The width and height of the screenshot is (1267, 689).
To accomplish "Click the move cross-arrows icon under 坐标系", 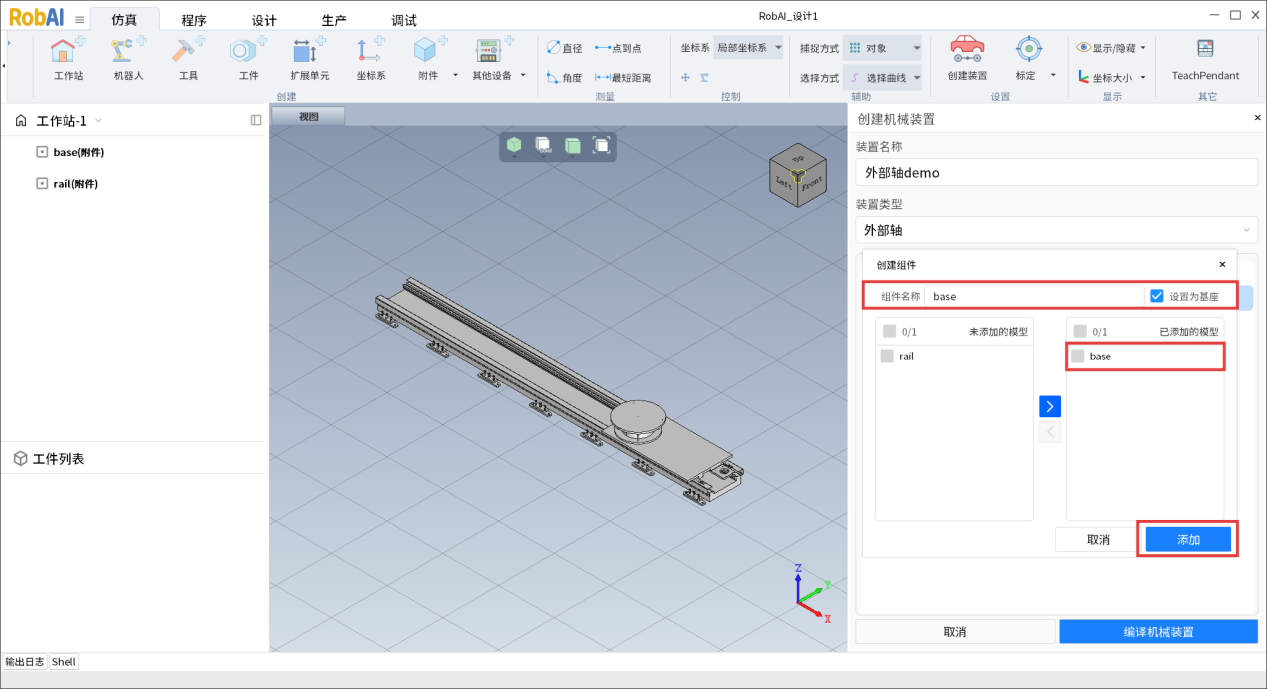I will 686,77.
